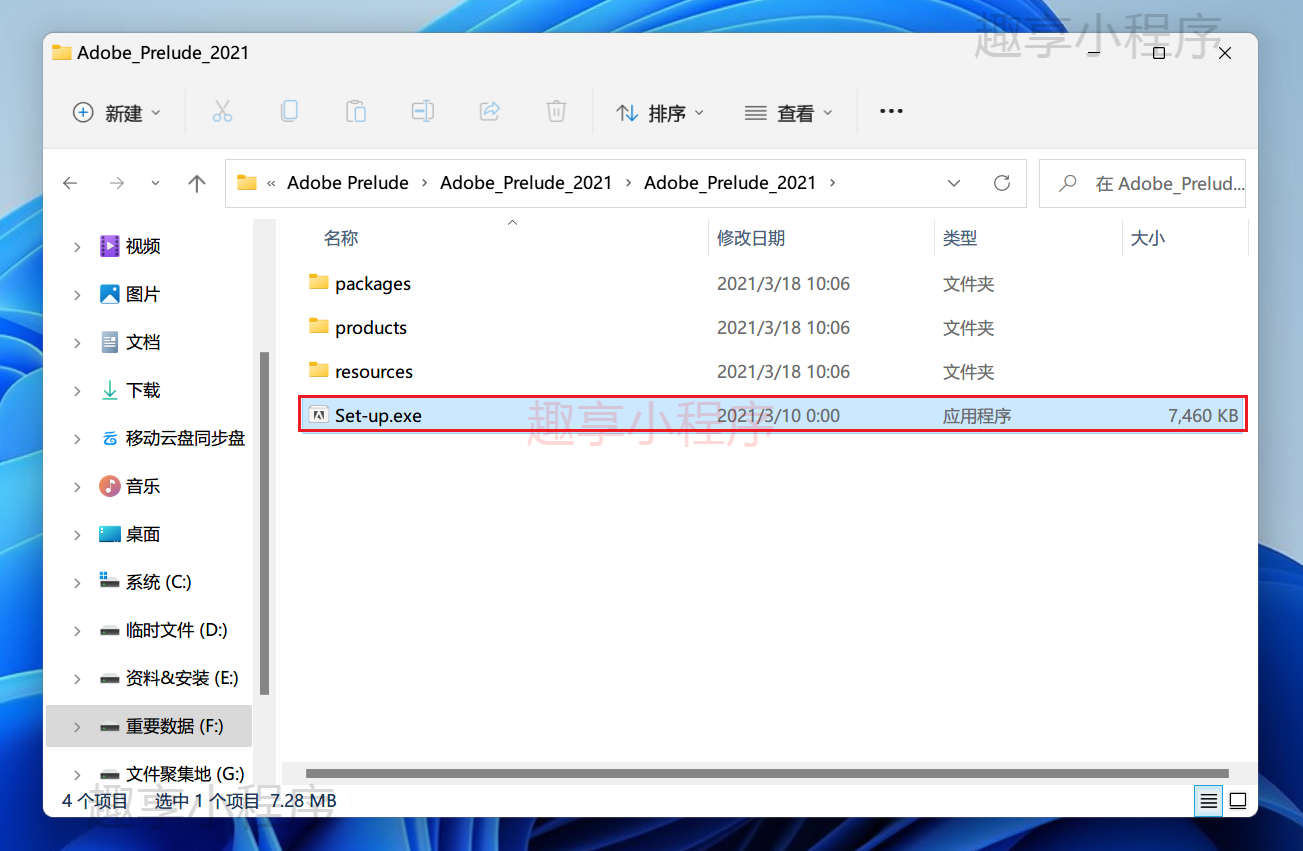Open 文件聚集地 (G:) drive
The height and width of the screenshot is (851, 1303).
click(172, 774)
